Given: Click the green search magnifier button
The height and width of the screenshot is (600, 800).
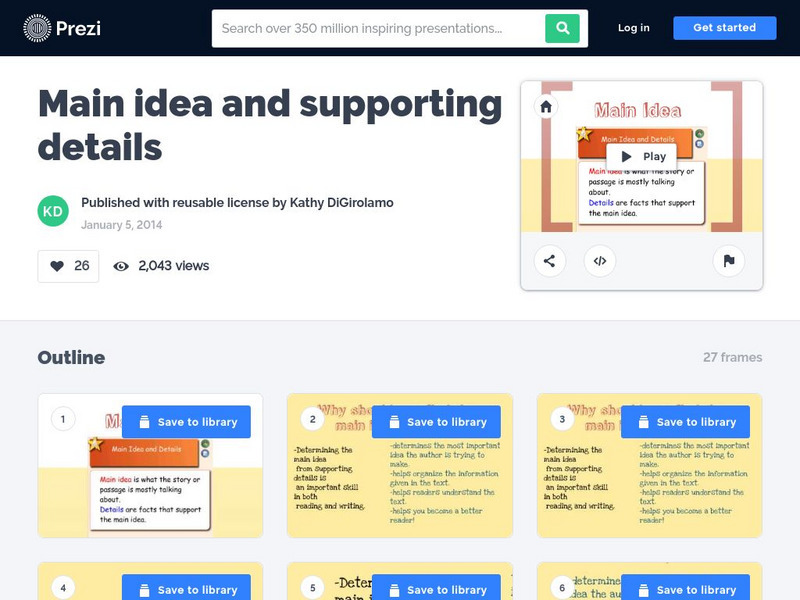Looking at the screenshot, I should (562, 28).
